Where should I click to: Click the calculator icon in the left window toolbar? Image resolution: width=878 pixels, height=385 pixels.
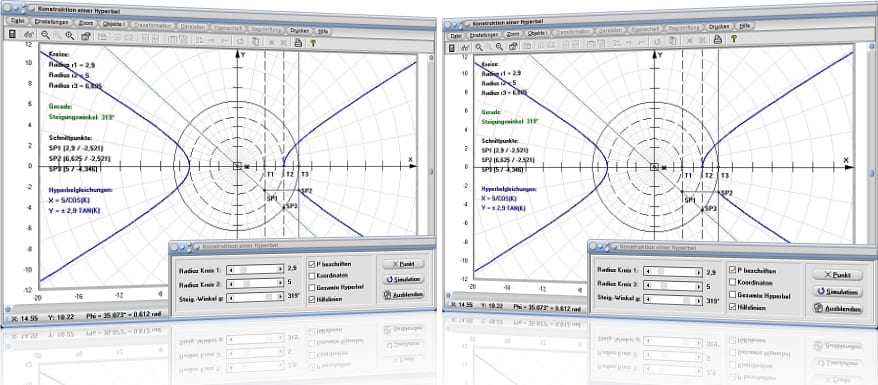pos(12,35)
